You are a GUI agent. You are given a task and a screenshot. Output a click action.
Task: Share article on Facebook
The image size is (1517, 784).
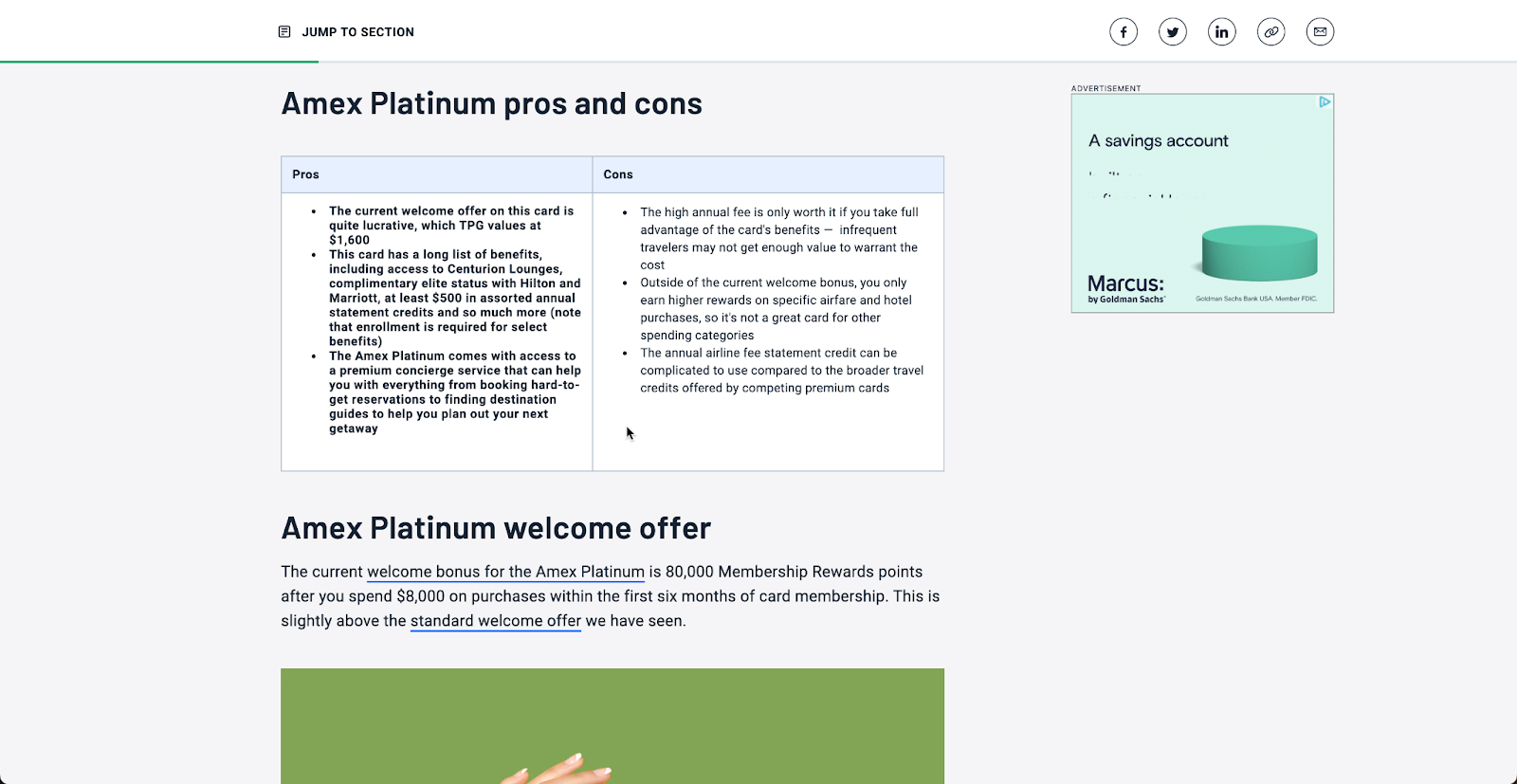(x=1124, y=32)
